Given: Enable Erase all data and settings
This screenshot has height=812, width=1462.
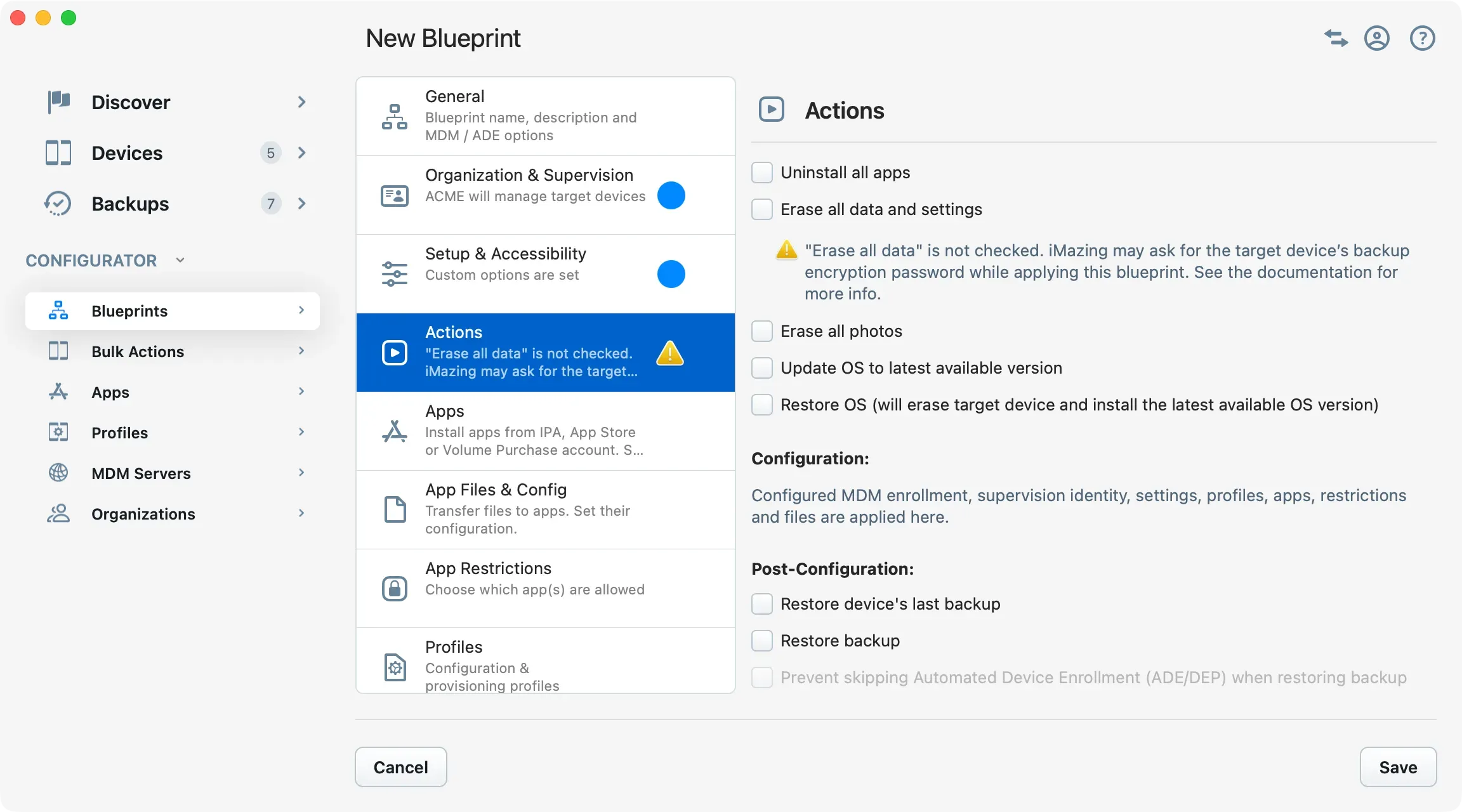Looking at the screenshot, I should pos(762,209).
